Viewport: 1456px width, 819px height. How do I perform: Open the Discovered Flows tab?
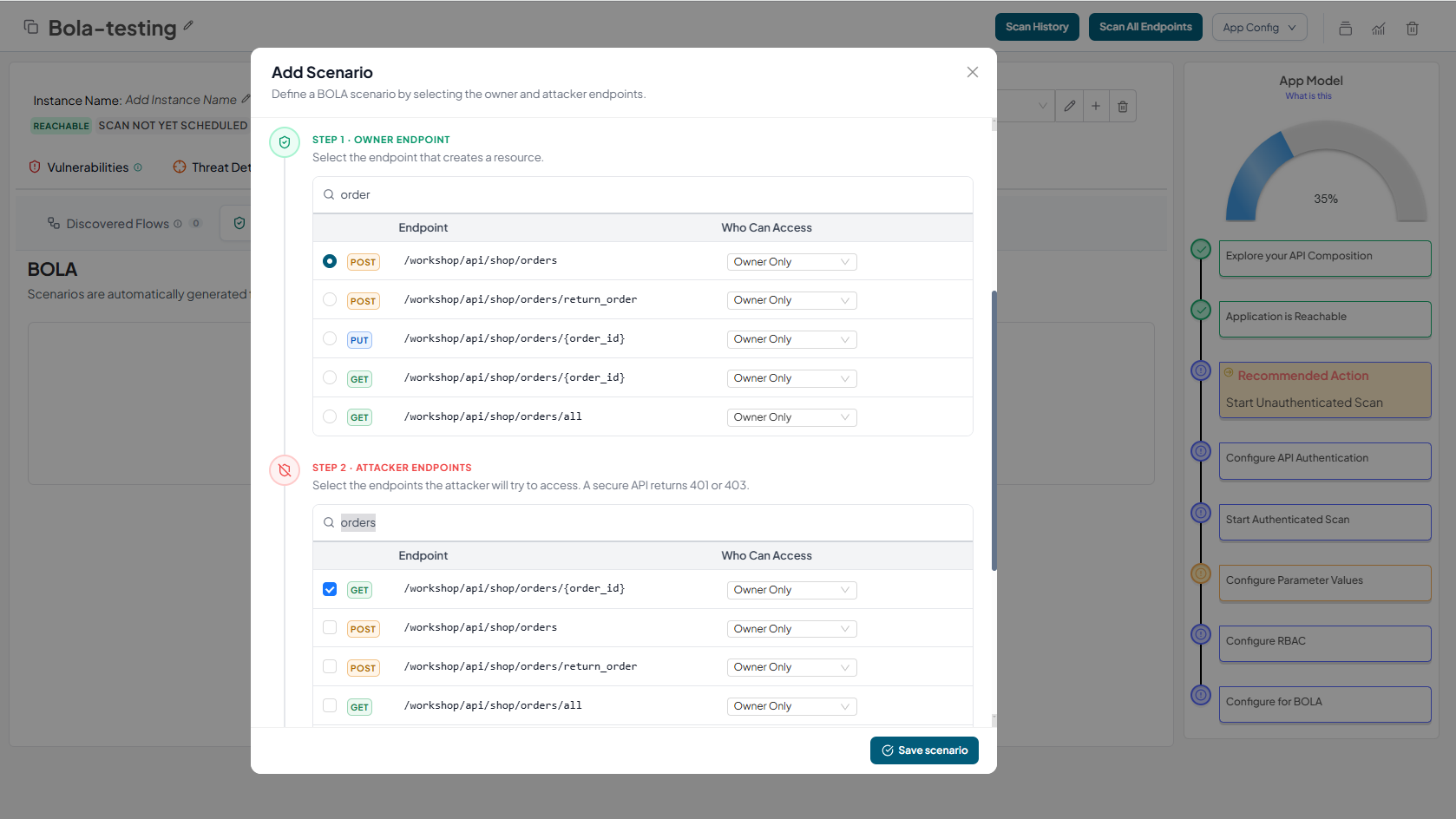(x=117, y=224)
